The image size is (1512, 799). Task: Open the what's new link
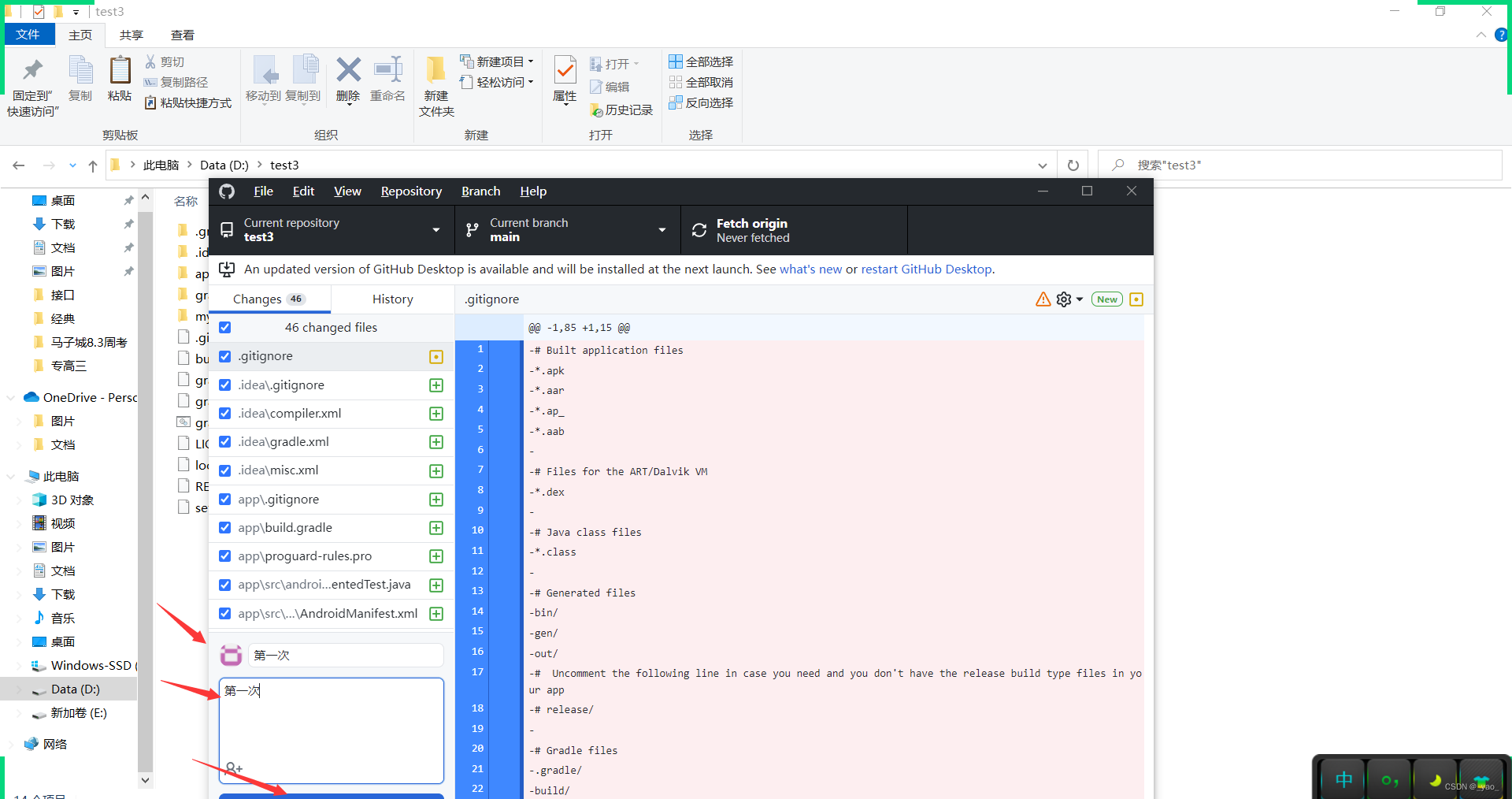pyautogui.click(x=810, y=269)
